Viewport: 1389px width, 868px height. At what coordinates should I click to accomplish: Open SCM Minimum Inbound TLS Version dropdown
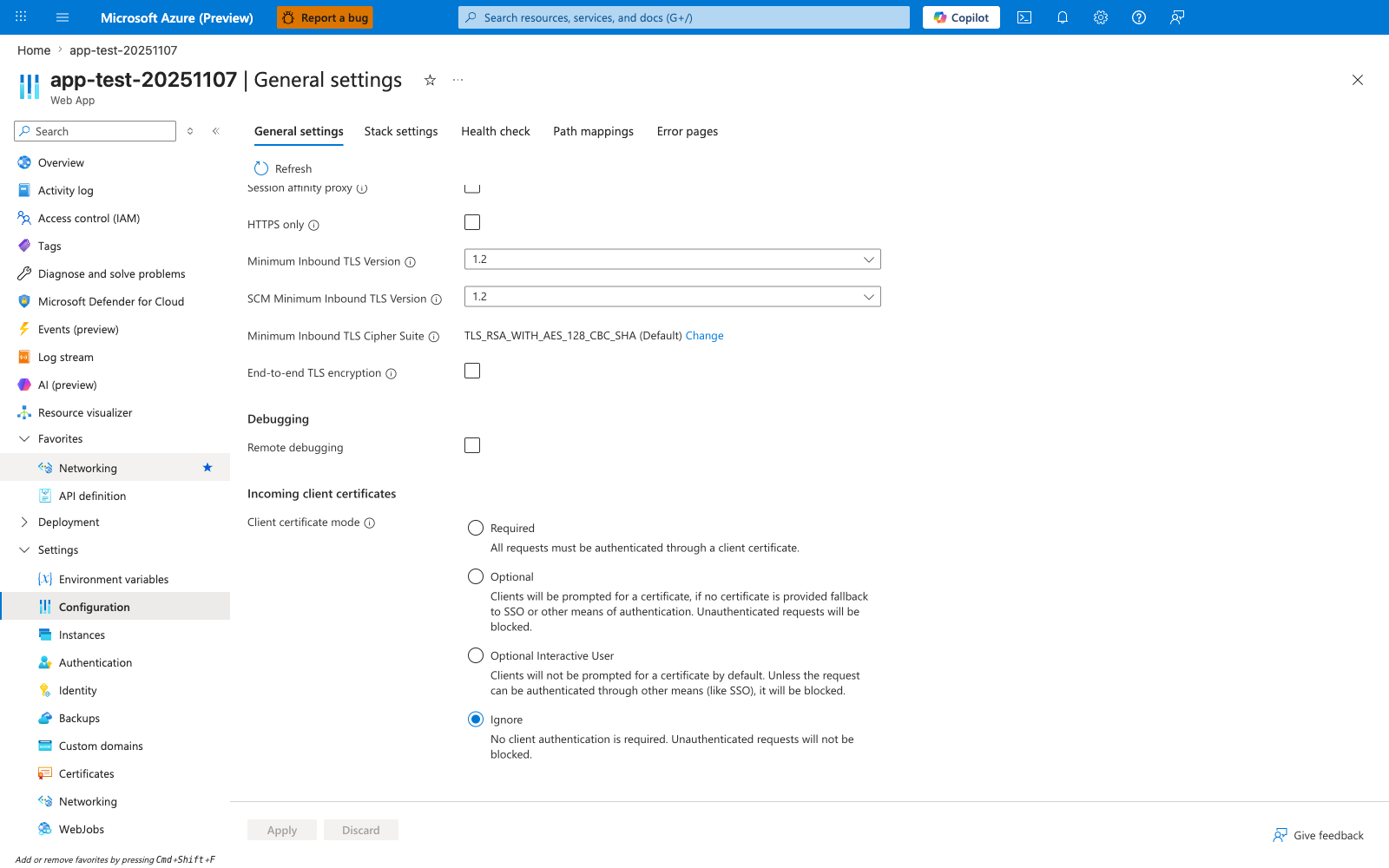tap(673, 297)
